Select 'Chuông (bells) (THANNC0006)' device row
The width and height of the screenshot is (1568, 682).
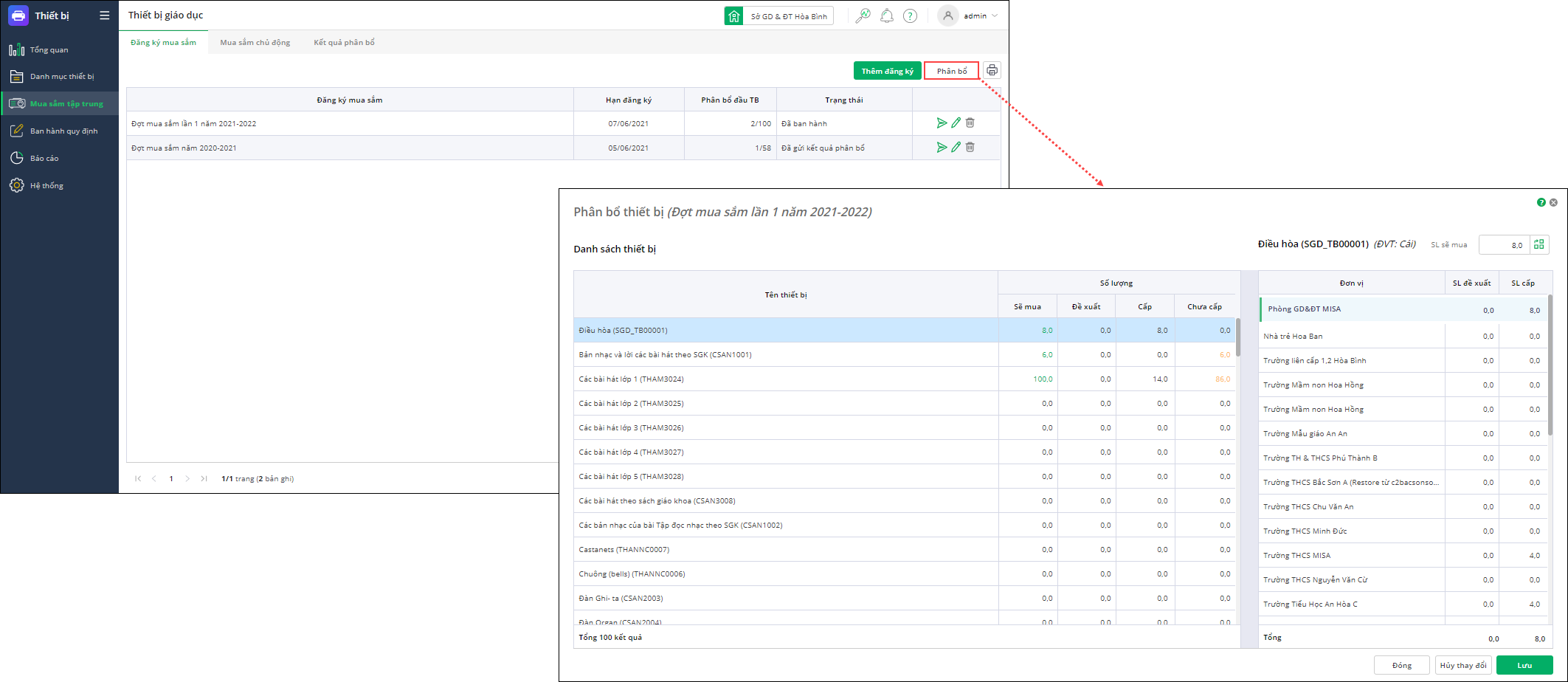tap(905, 573)
